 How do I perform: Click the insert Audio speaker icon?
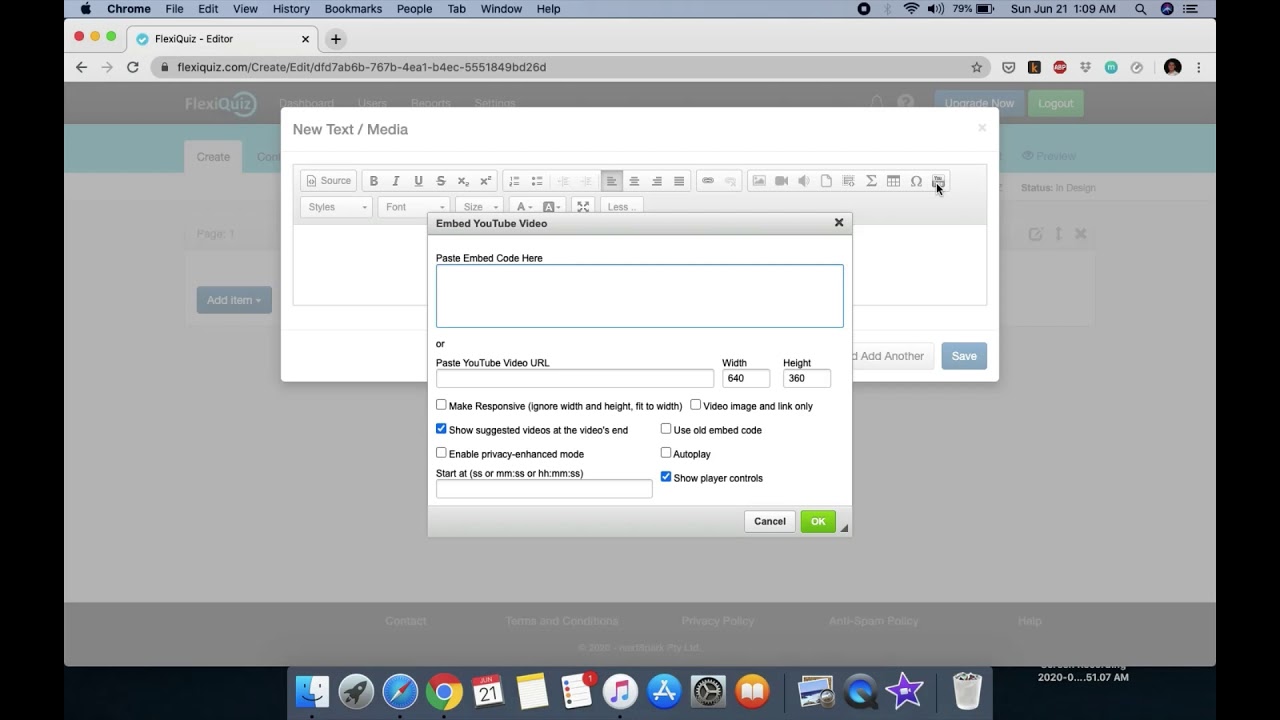(x=804, y=181)
